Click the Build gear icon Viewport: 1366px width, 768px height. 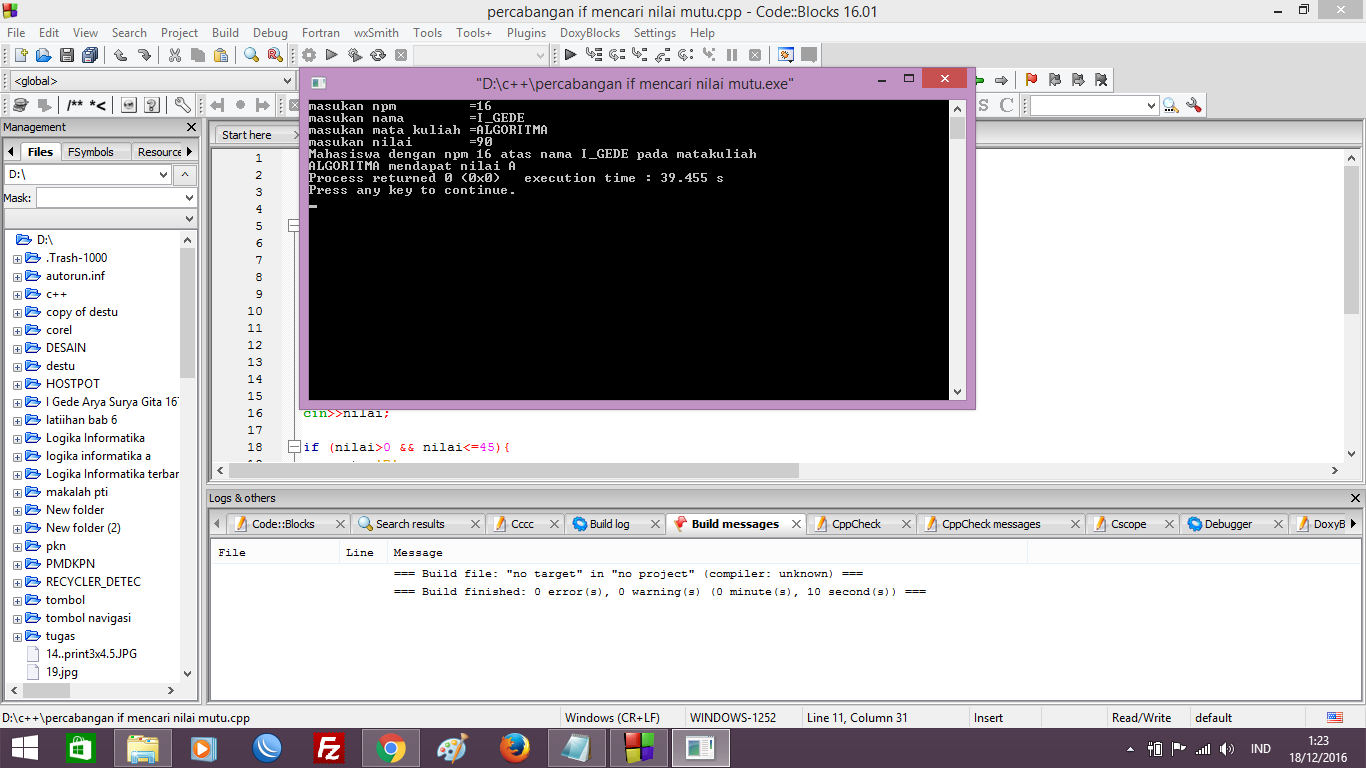309,55
